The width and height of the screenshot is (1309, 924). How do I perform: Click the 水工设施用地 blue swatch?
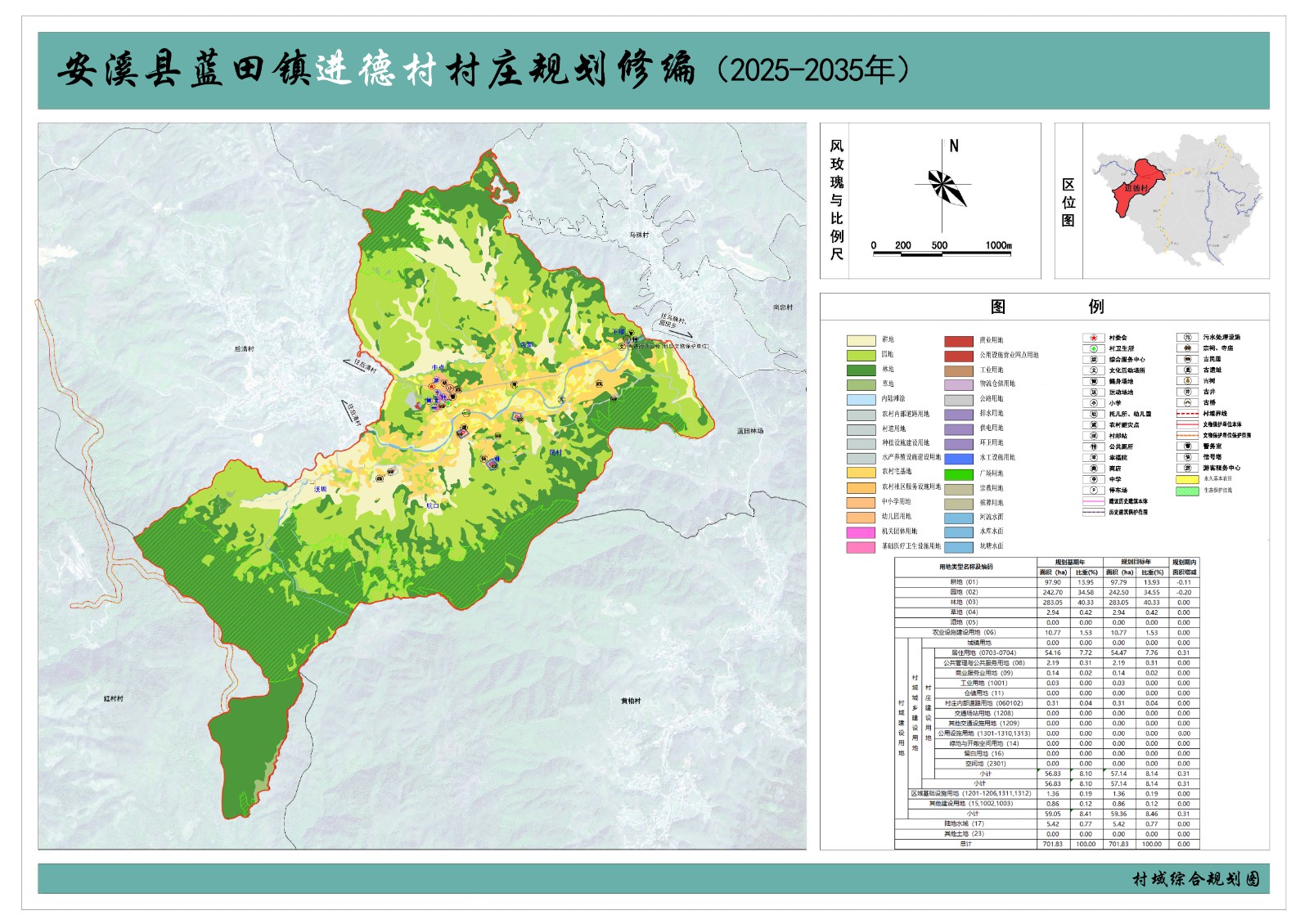click(x=959, y=458)
